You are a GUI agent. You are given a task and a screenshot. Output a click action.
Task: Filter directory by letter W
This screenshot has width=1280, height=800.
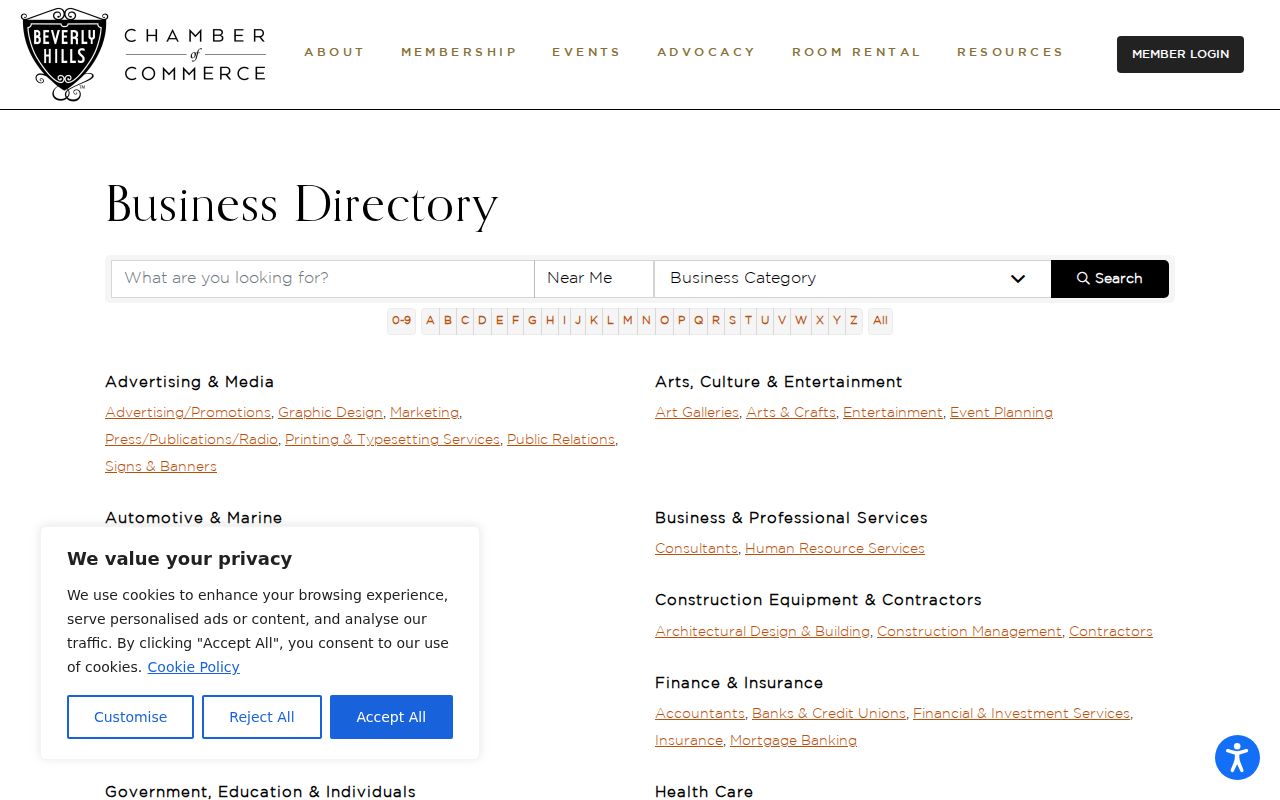point(801,321)
